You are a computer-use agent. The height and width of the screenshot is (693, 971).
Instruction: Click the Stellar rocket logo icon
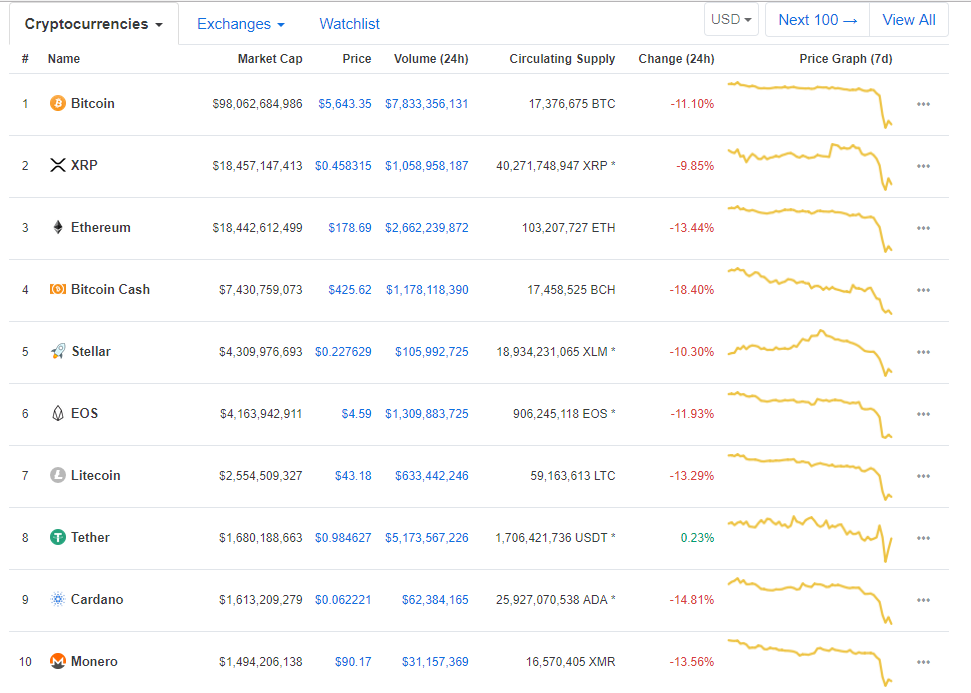pos(58,352)
